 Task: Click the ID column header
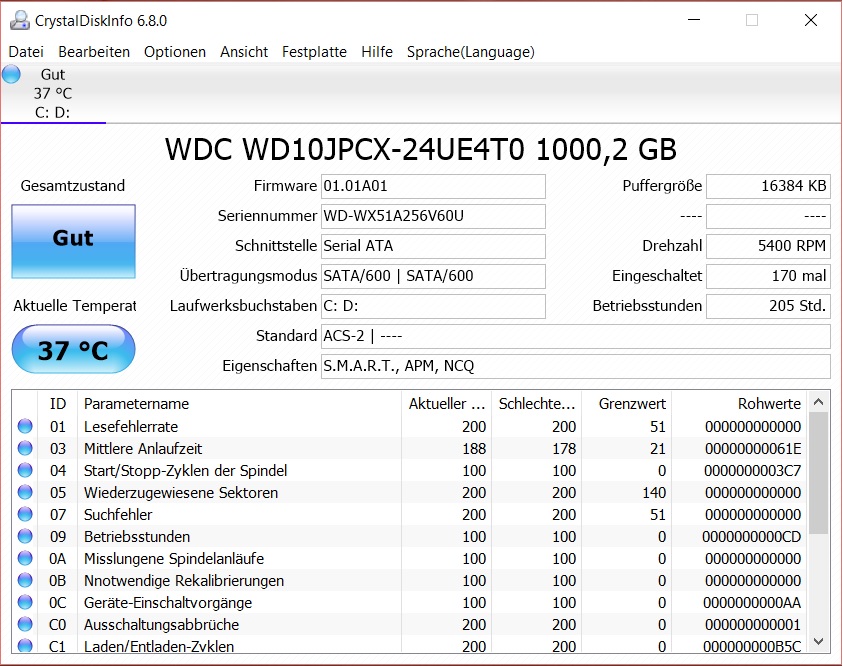[58, 404]
